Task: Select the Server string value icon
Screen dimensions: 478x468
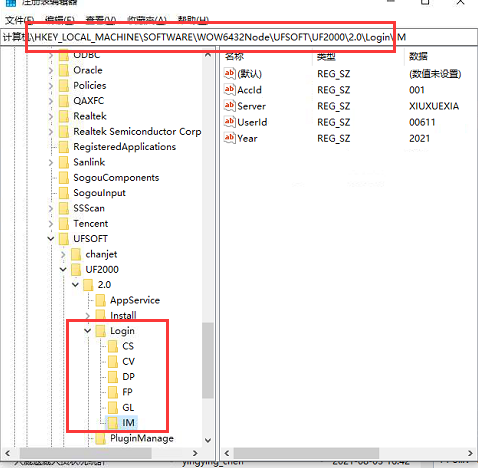Action: pyautogui.click(x=229, y=106)
